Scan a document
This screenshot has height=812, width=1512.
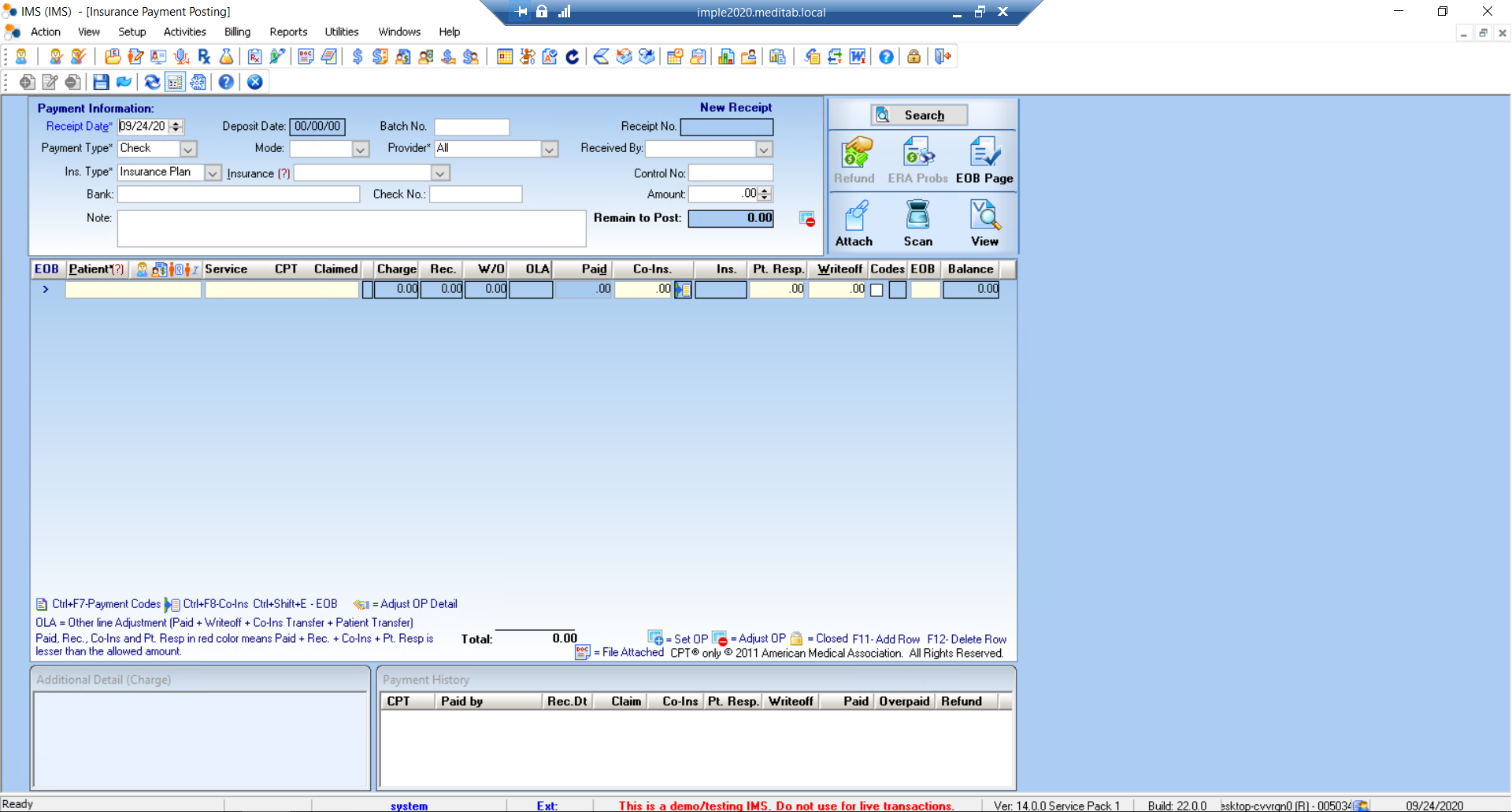coord(917,221)
